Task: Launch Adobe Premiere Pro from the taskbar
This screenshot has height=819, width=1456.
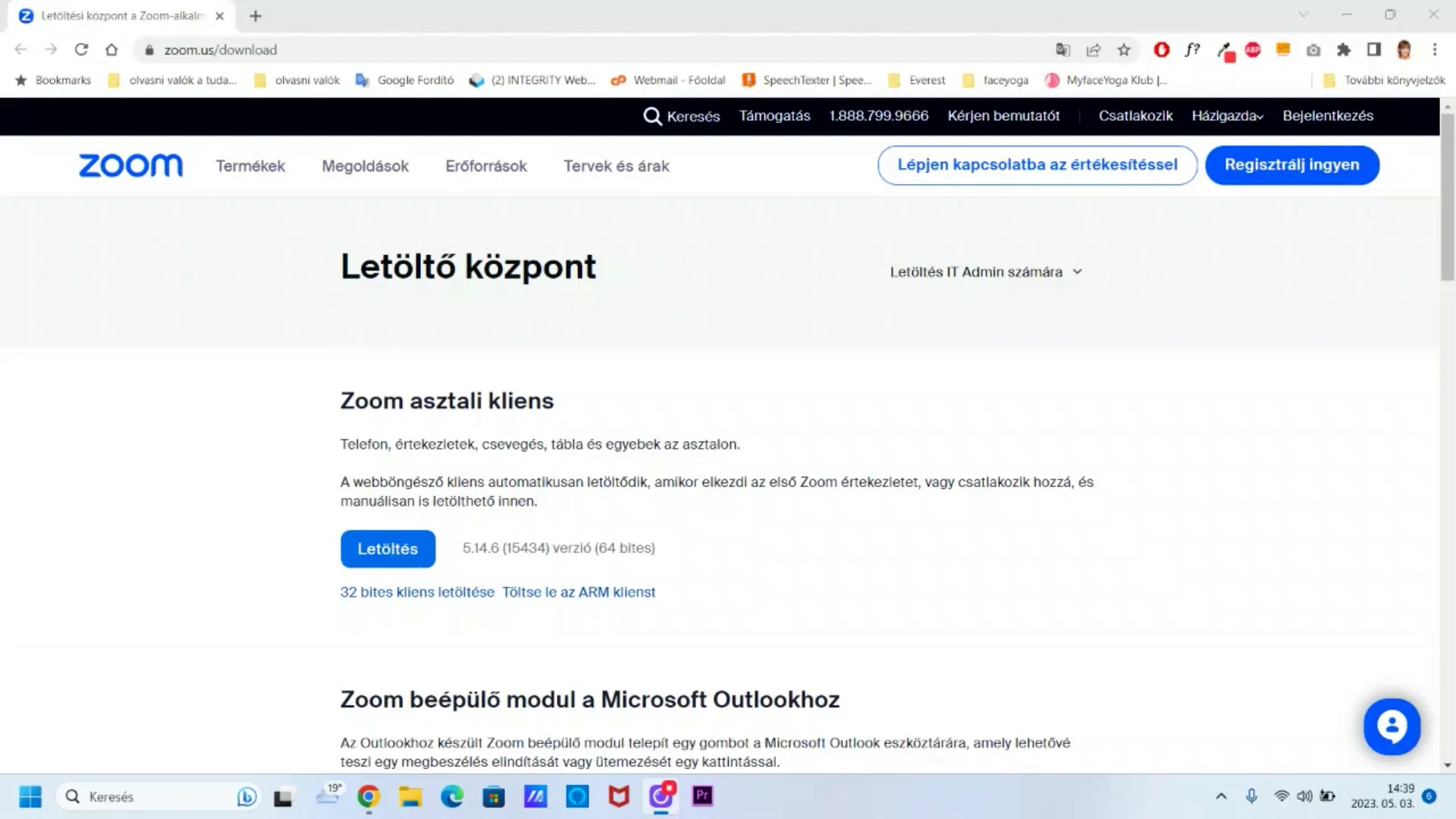Action: point(702,796)
